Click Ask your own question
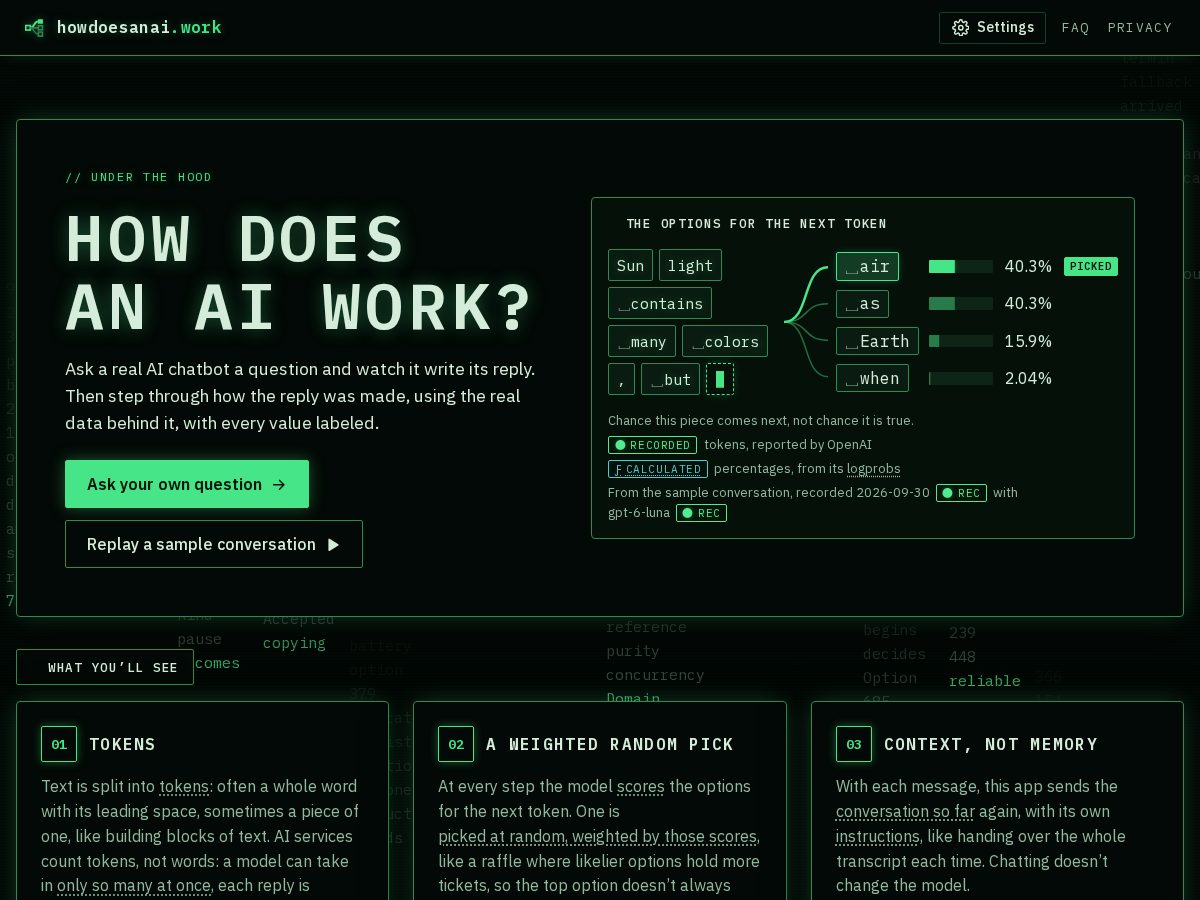The height and width of the screenshot is (900, 1200). click(x=187, y=484)
